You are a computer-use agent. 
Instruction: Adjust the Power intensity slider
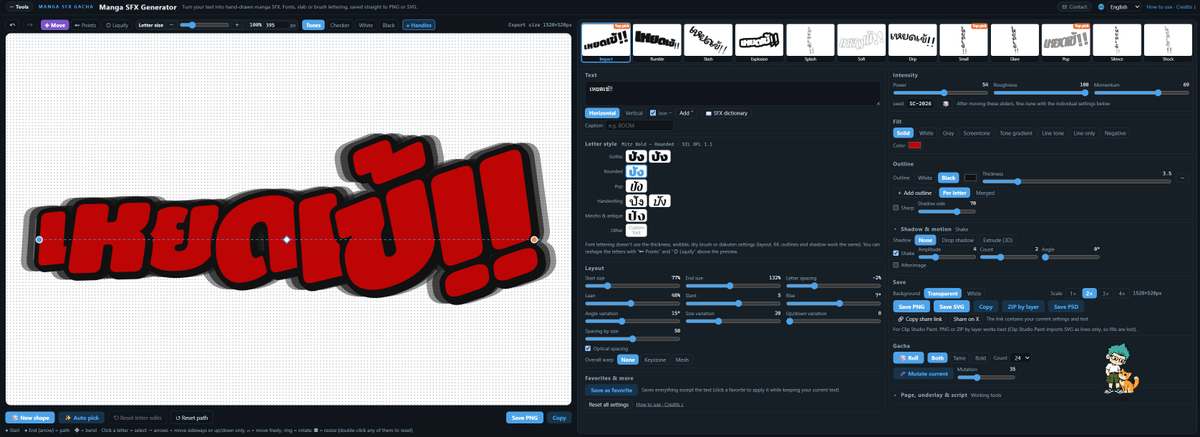coord(940,92)
